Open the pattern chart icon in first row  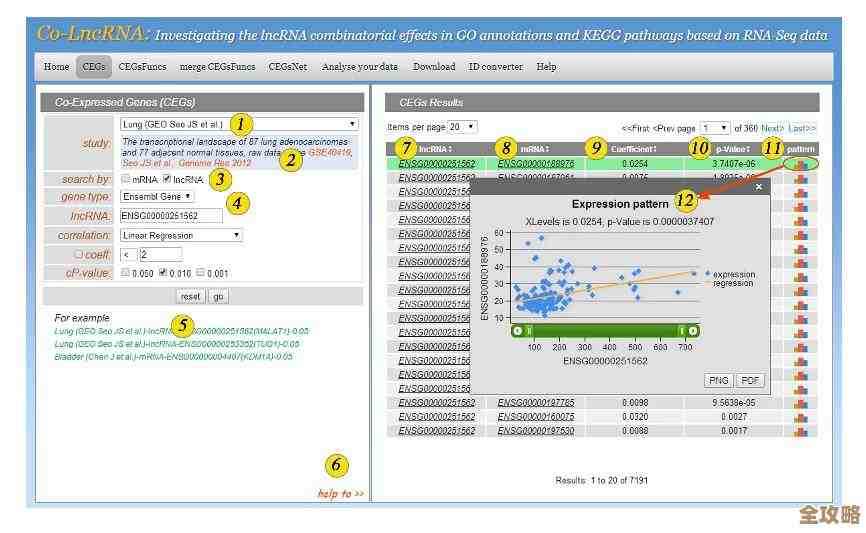click(800, 164)
